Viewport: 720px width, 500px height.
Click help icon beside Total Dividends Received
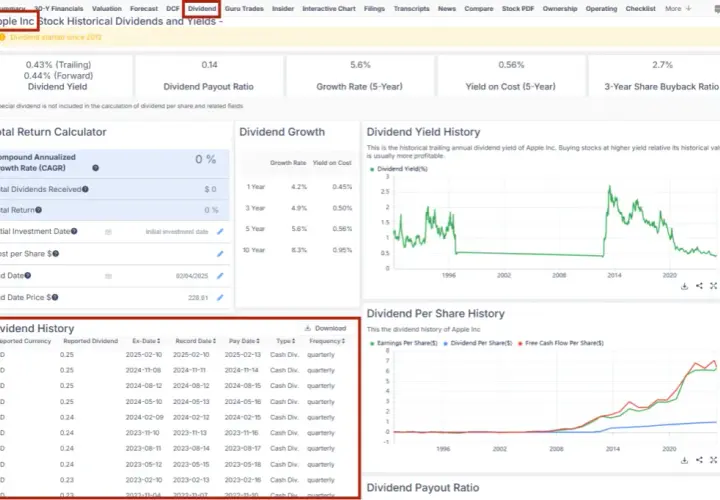(85, 189)
